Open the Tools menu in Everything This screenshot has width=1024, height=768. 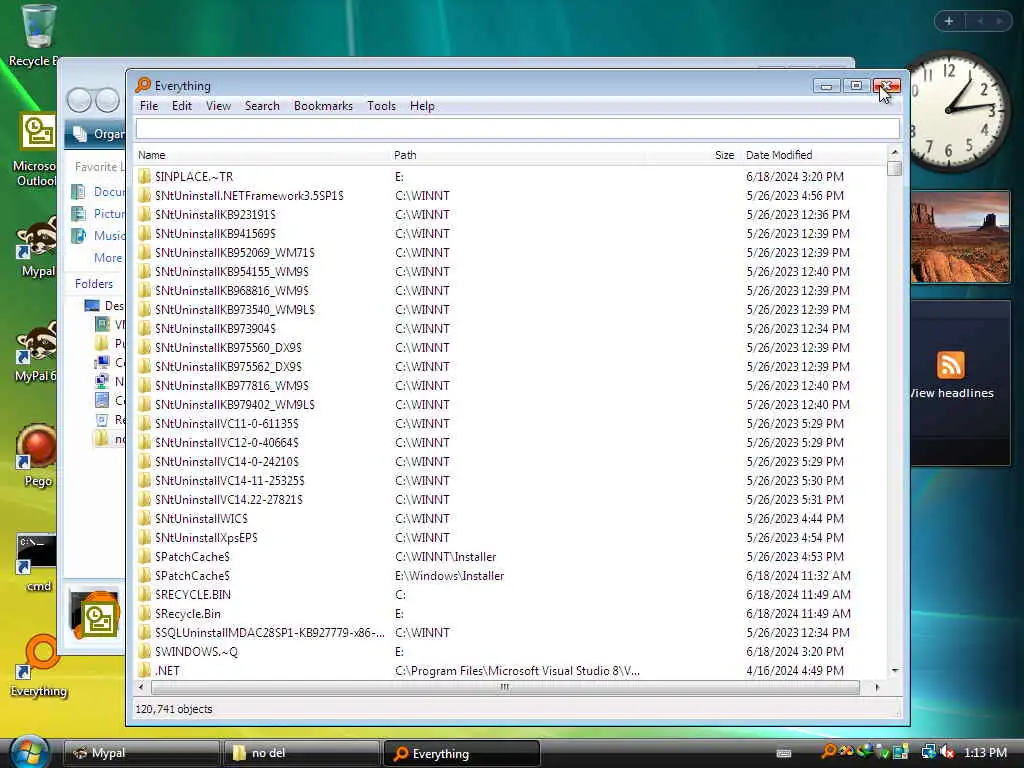pyautogui.click(x=381, y=106)
